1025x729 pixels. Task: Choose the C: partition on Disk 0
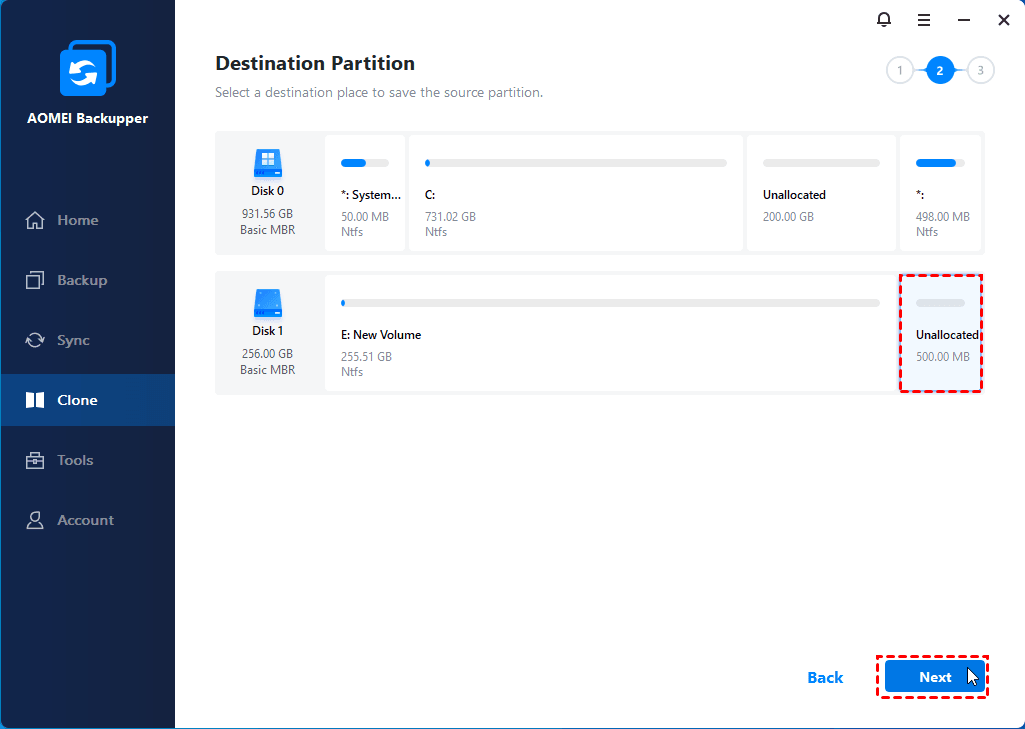tap(576, 194)
